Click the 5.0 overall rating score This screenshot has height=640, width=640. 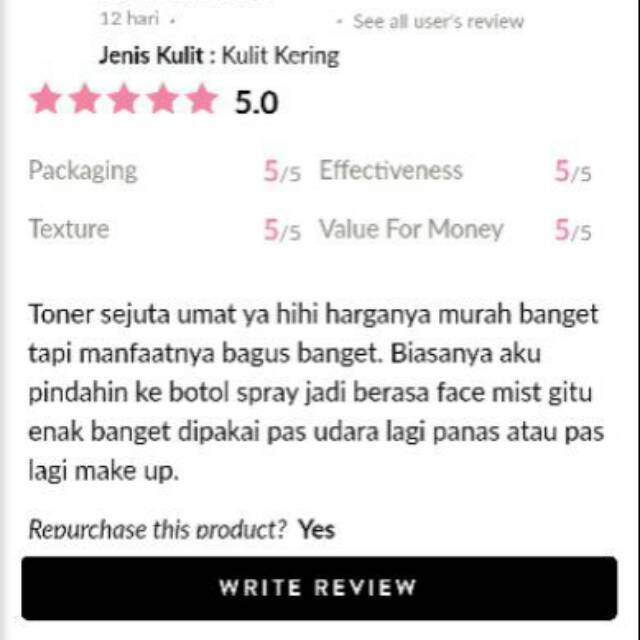(x=256, y=102)
